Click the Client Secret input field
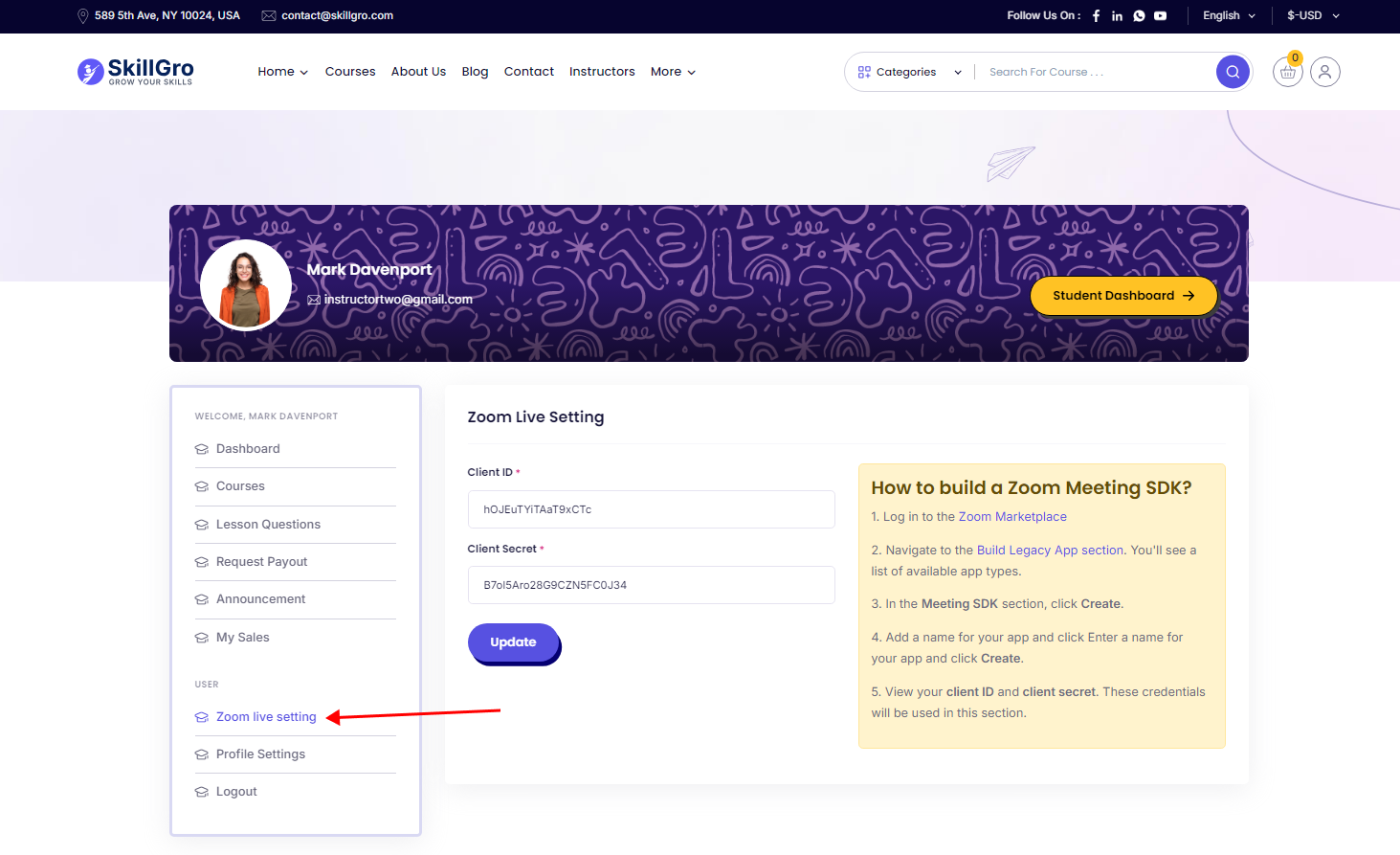The width and height of the screenshot is (1400, 855). click(651, 585)
